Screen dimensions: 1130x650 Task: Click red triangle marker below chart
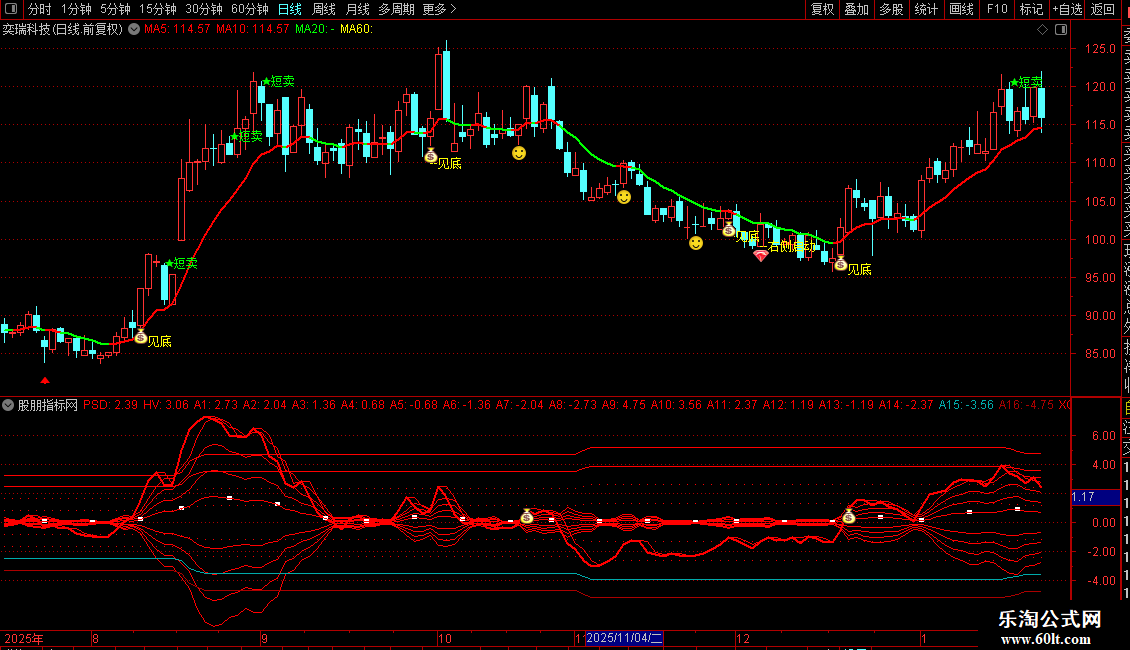[45, 380]
